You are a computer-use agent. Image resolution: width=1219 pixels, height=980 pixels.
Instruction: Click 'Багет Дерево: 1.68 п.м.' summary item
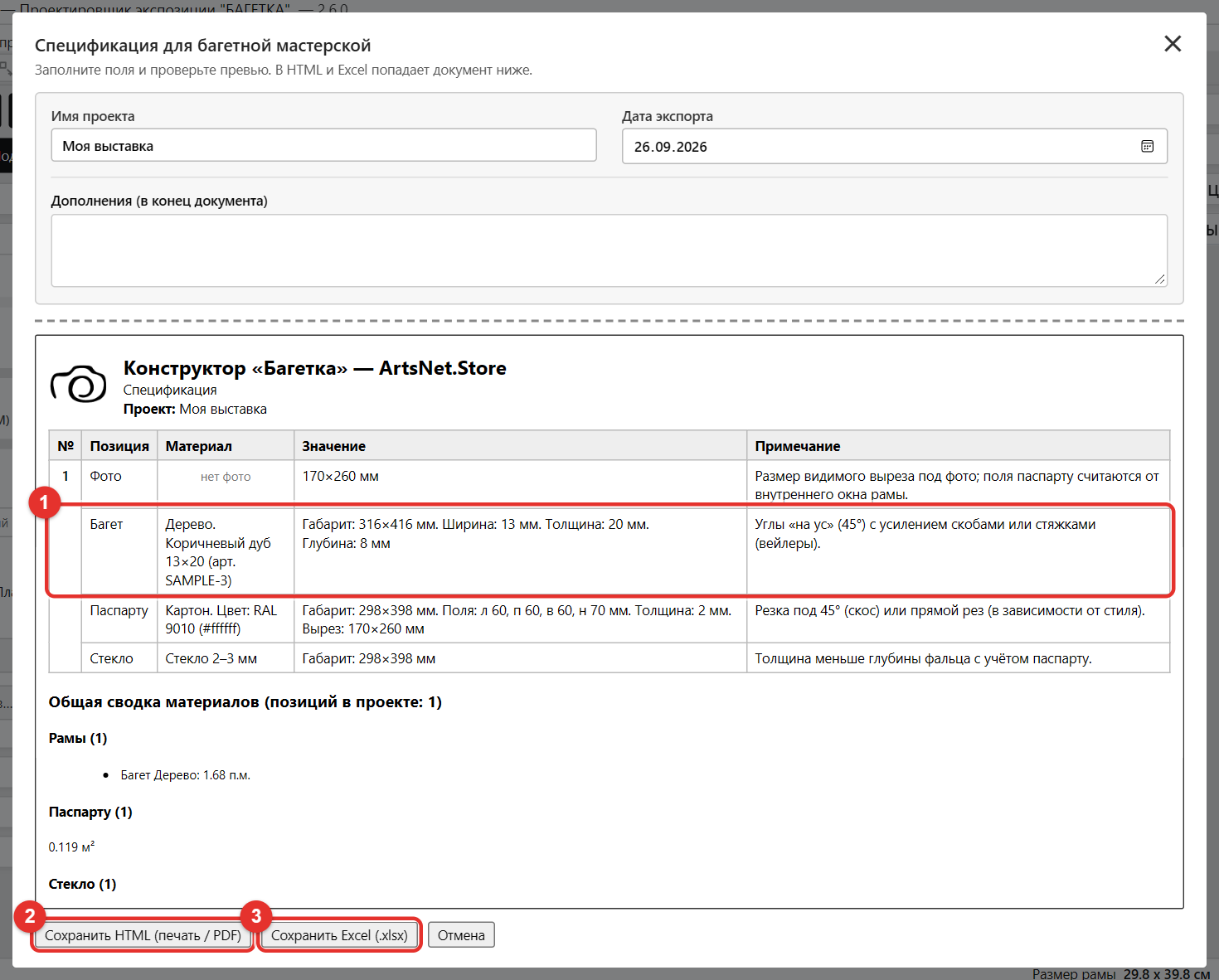point(186,775)
